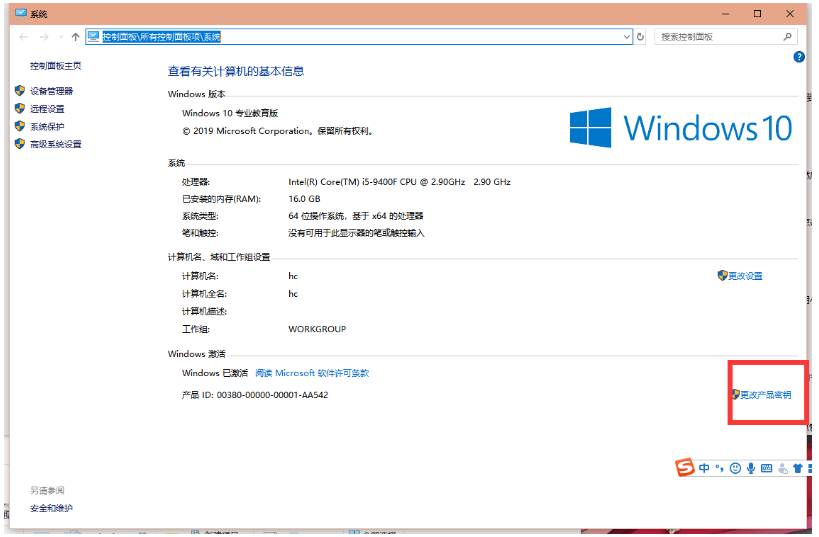The width and height of the screenshot is (819, 537).
Task: Open 安全和维护 (Security and Maintenance)
Action: 51,508
